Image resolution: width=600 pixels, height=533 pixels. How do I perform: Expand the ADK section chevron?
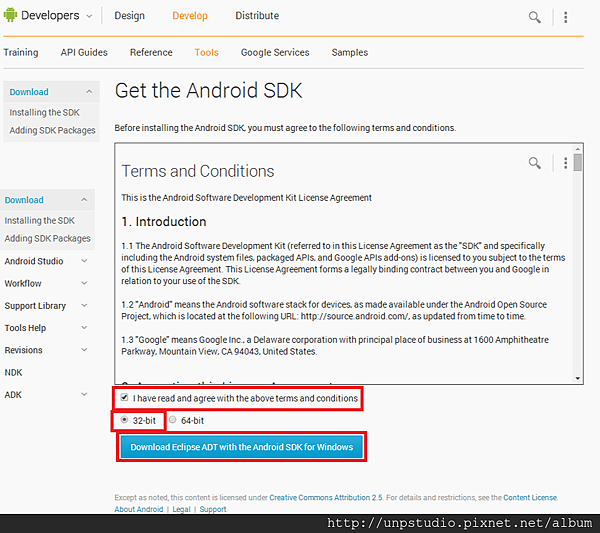(x=84, y=394)
